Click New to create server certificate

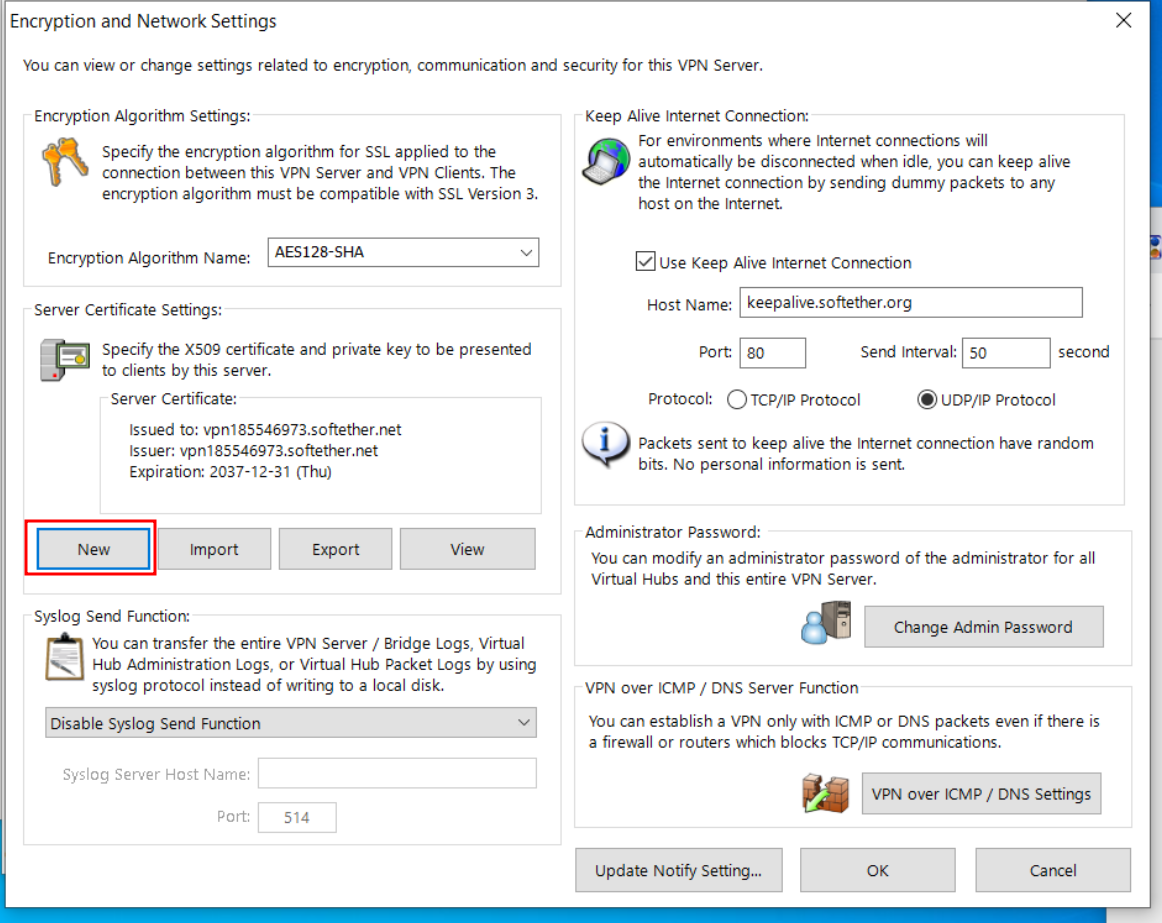click(x=93, y=549)
